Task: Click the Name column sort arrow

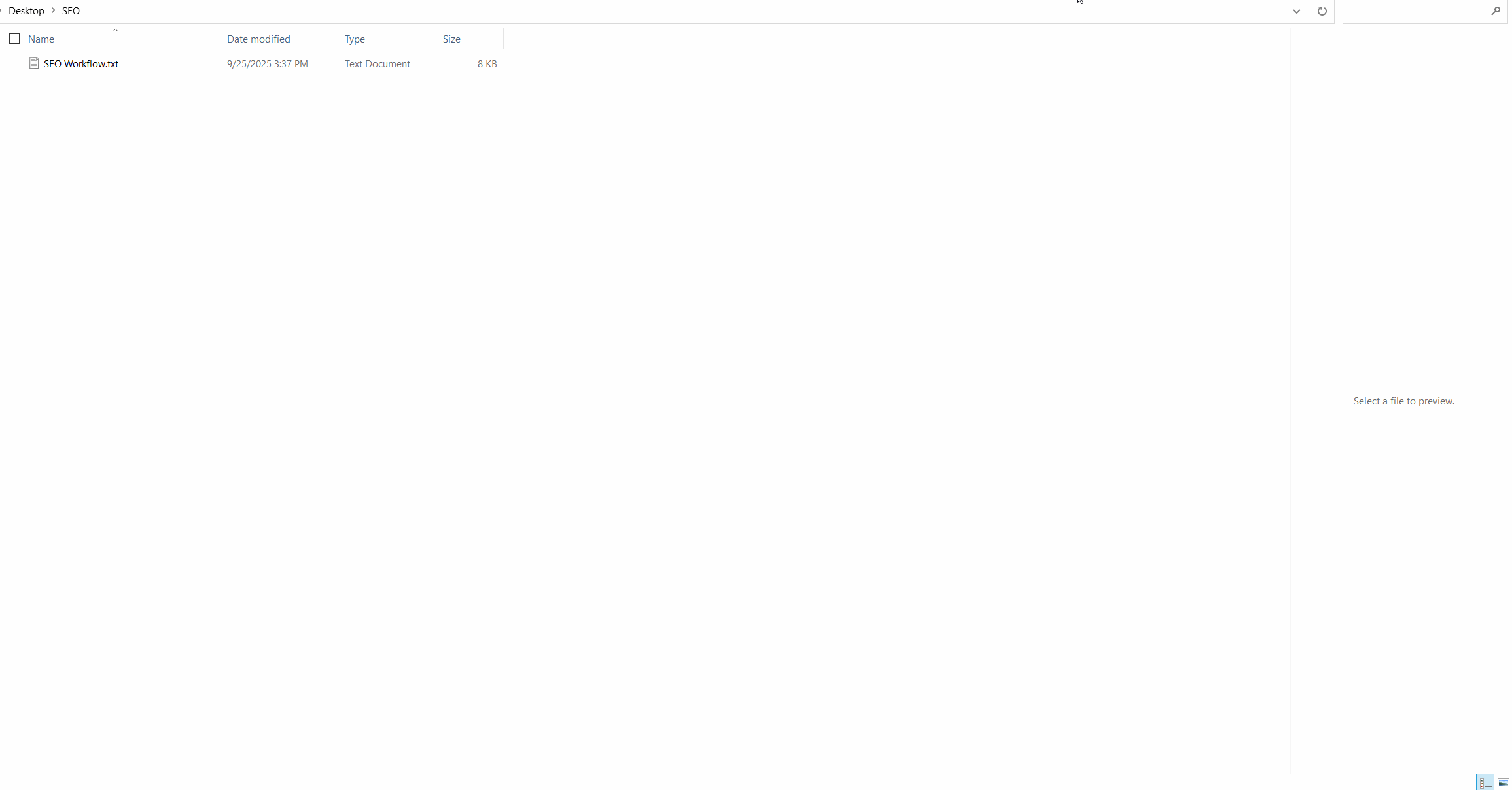Action: pyautogui.click(x=115, y=31)
